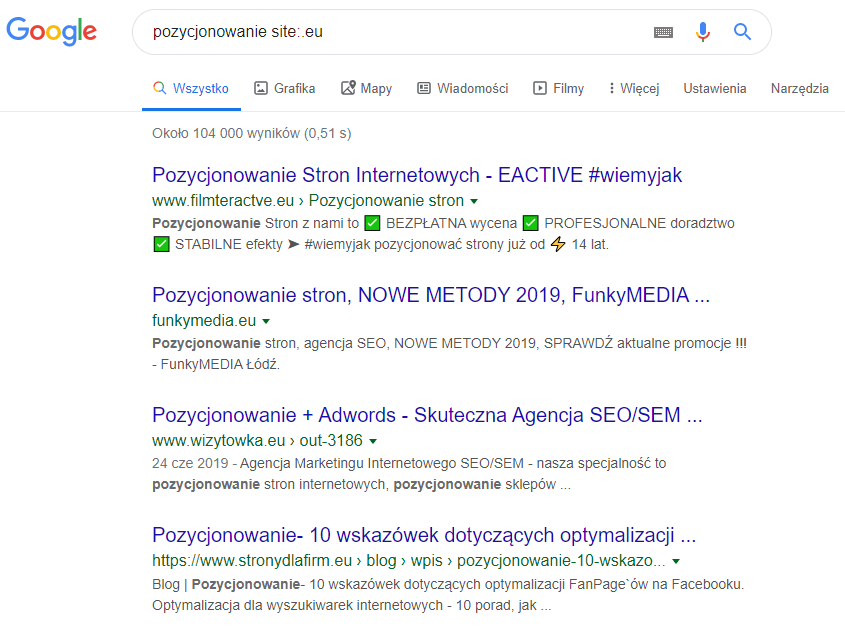The width and height of the screenshot is (845, 627).
Task: Click the Google logo
Action: pos(52,31)
